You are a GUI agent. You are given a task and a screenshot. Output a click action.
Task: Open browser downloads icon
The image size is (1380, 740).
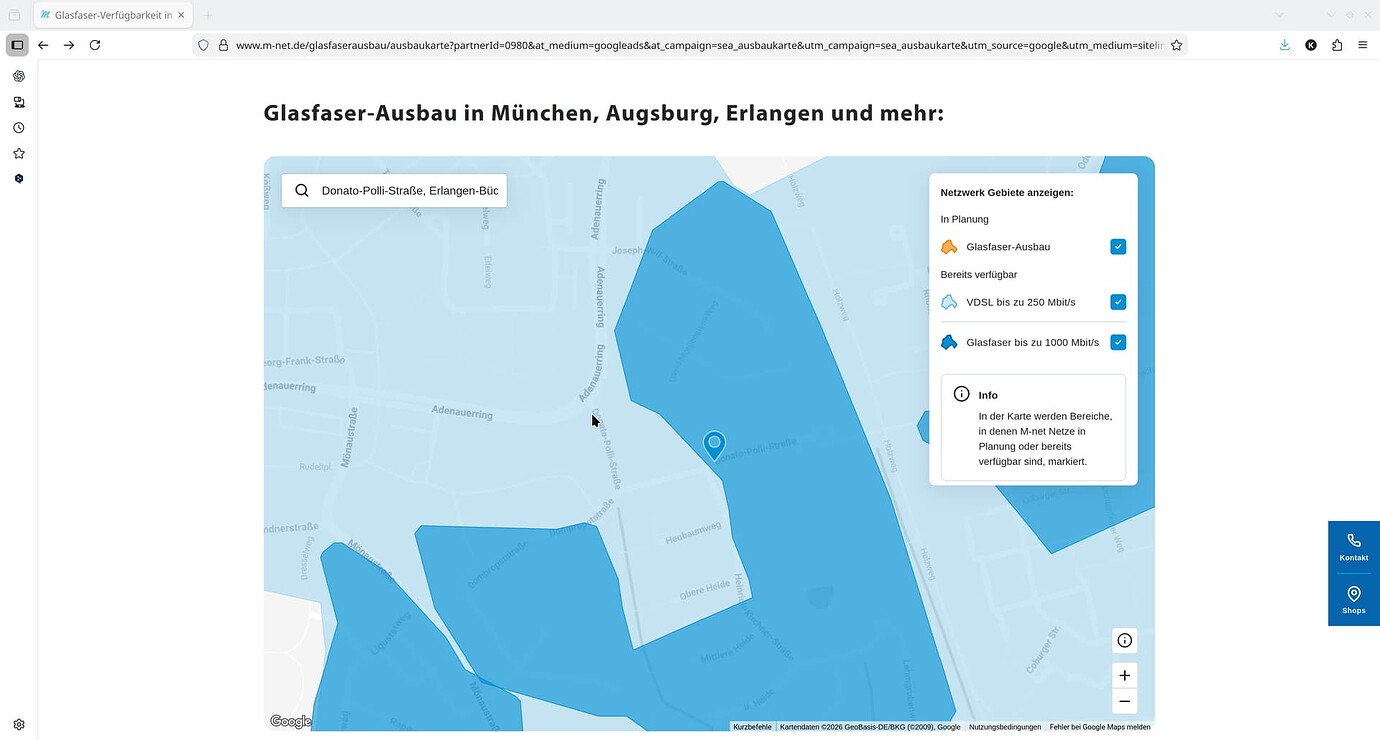1285,45
